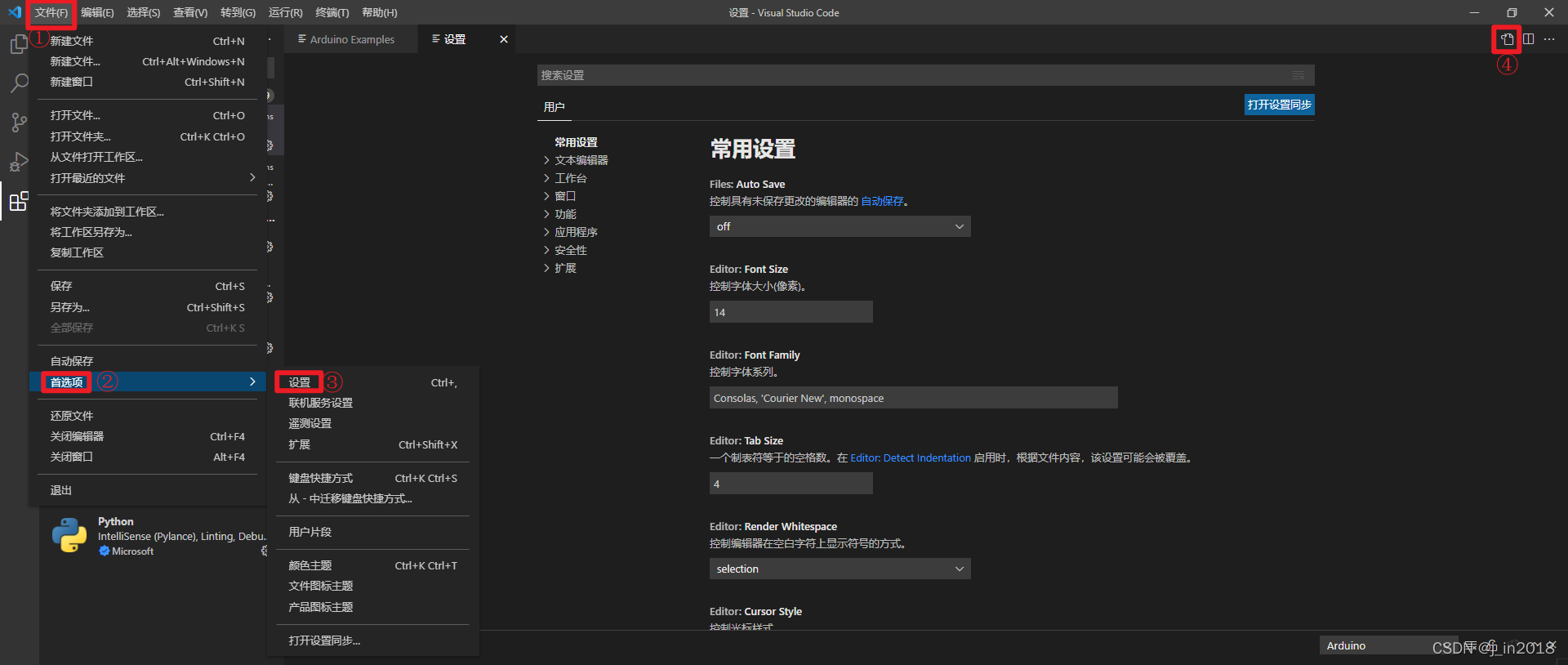Choose 打开设置同步... in the submenu
This screenshot has height=665, width=1568.
coord(372,640)
